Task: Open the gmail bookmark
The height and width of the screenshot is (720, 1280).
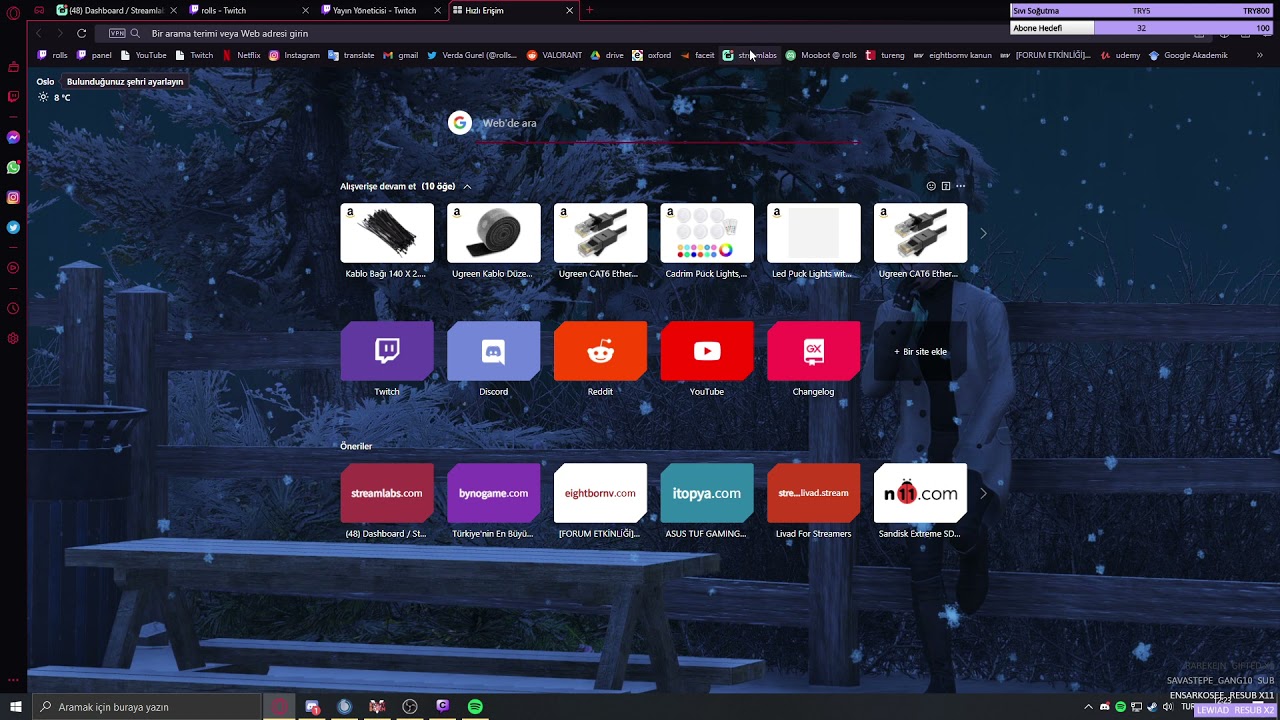Action: (401, 55)
